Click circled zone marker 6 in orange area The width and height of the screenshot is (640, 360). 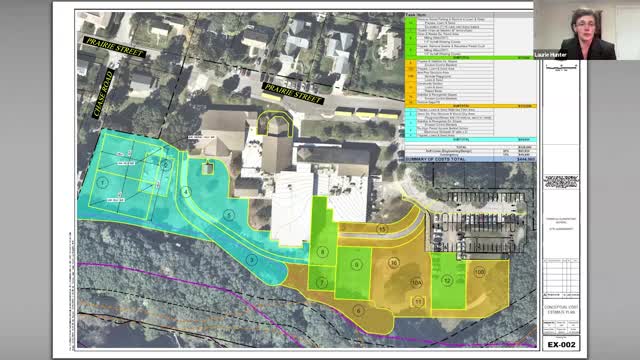(358, 311)
